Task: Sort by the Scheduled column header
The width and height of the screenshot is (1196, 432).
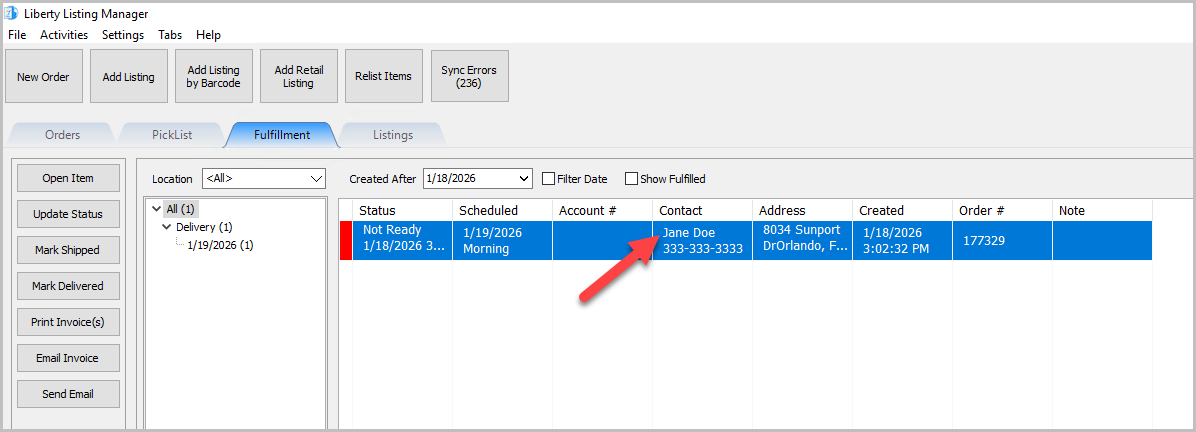Action: pyautogui.click(x=503, y=211)
